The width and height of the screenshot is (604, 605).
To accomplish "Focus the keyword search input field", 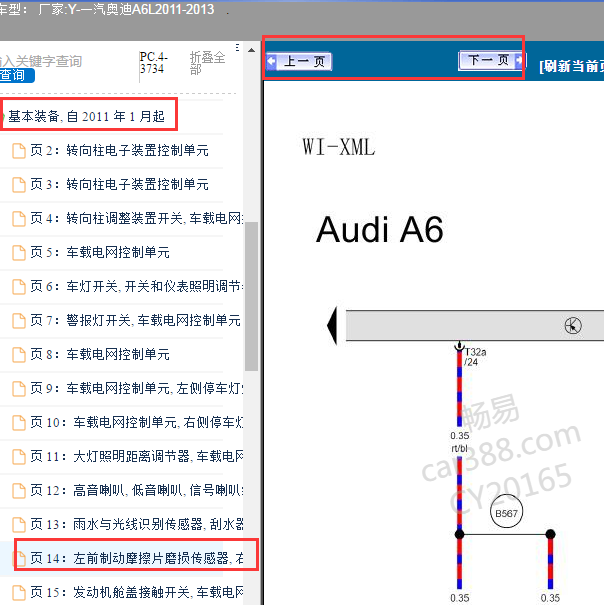I will pos(41,61).
